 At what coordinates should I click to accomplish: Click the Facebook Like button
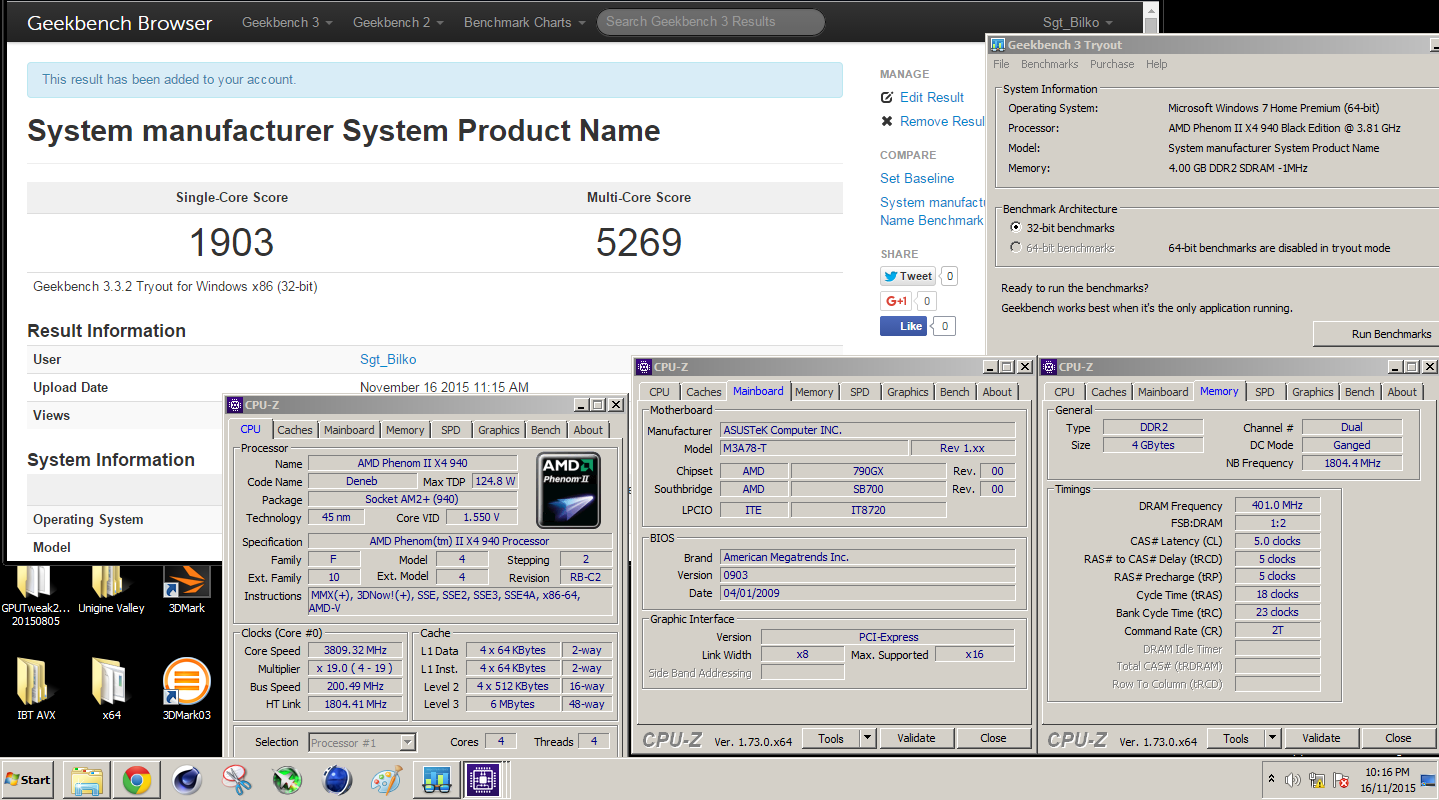coord(904,326)
